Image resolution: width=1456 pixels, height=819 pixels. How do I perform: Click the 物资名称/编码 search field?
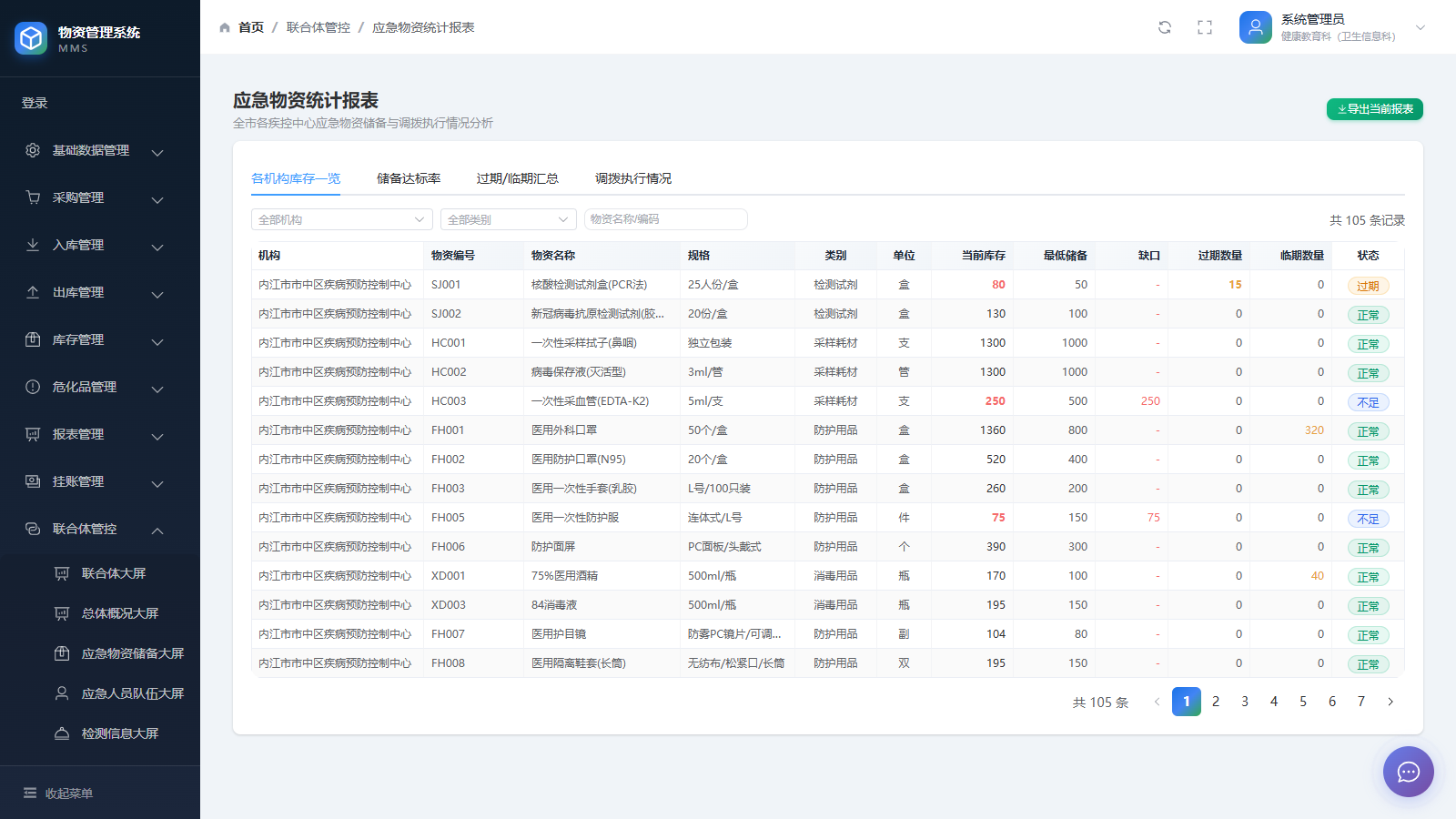click(x=666, y=219)
